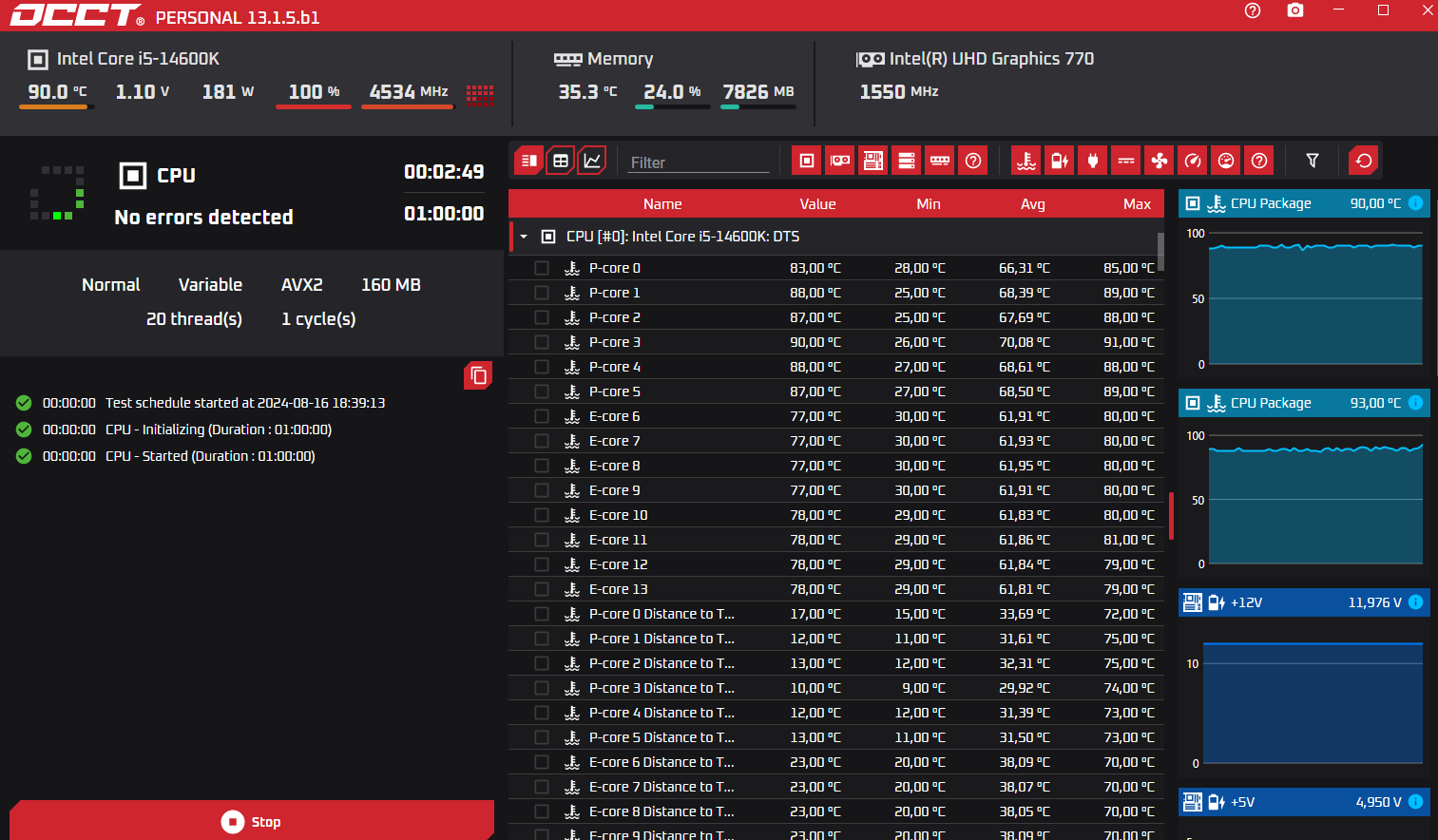
Task: Click the Filter text field
Action: (x=699, y=162)
